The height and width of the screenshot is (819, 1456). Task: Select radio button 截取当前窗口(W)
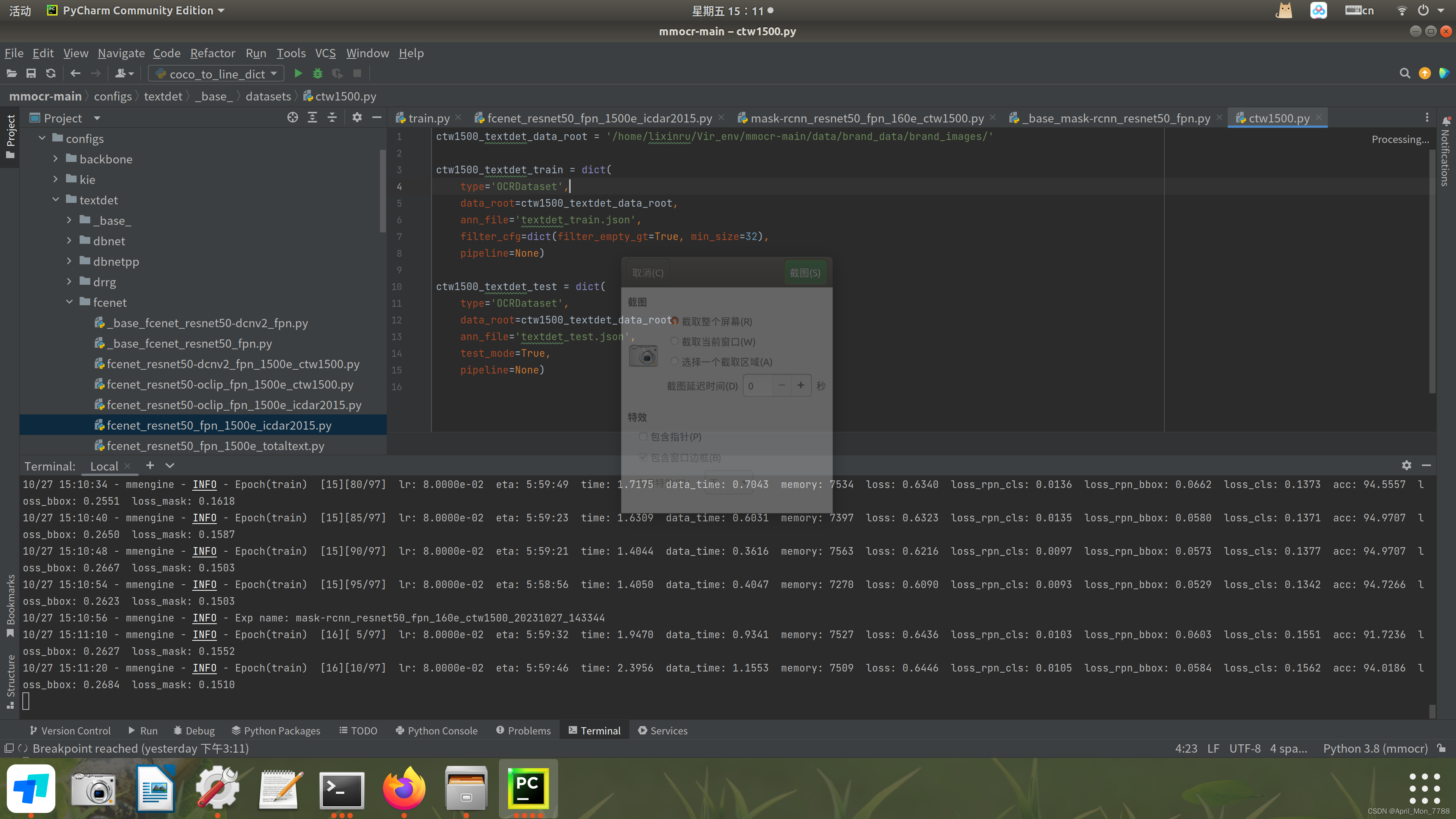(675, 341)
